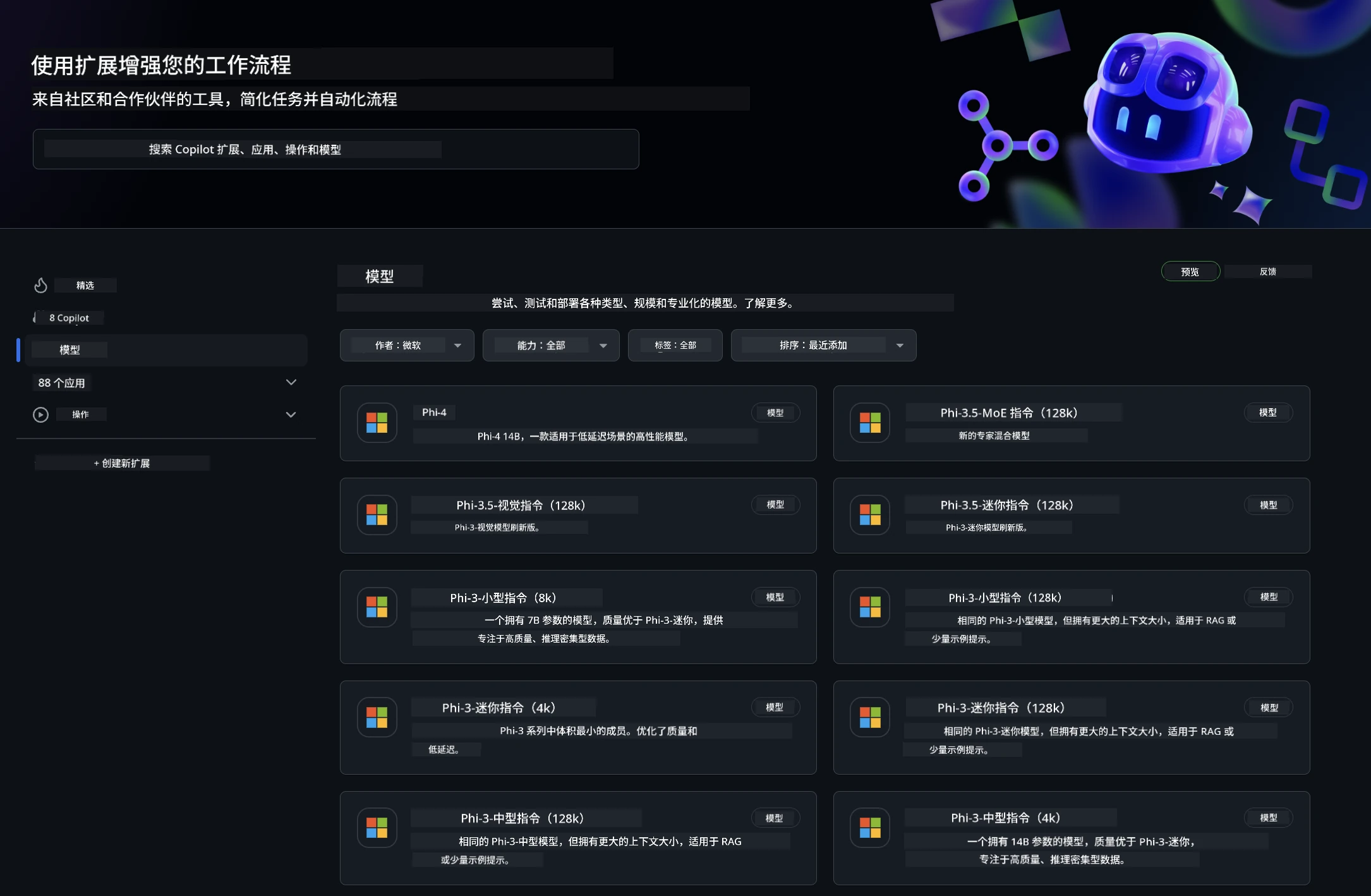This screenshot has height=896, width=1371.
Task: Select 8 Copilot in the sidebar
Action: point(69,318)
